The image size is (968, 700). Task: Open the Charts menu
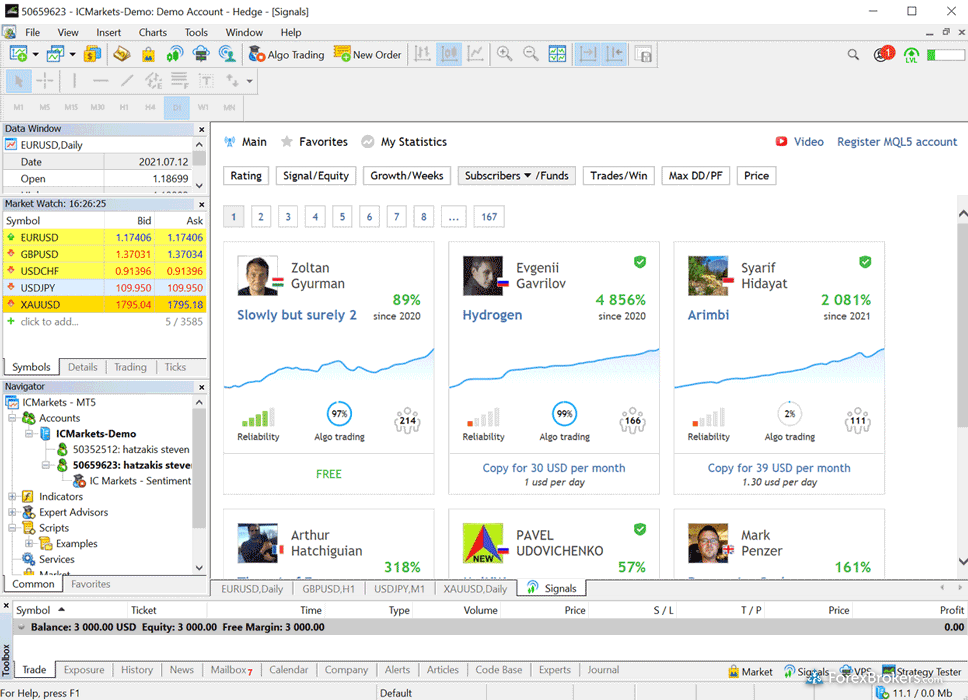pos(153,32)
